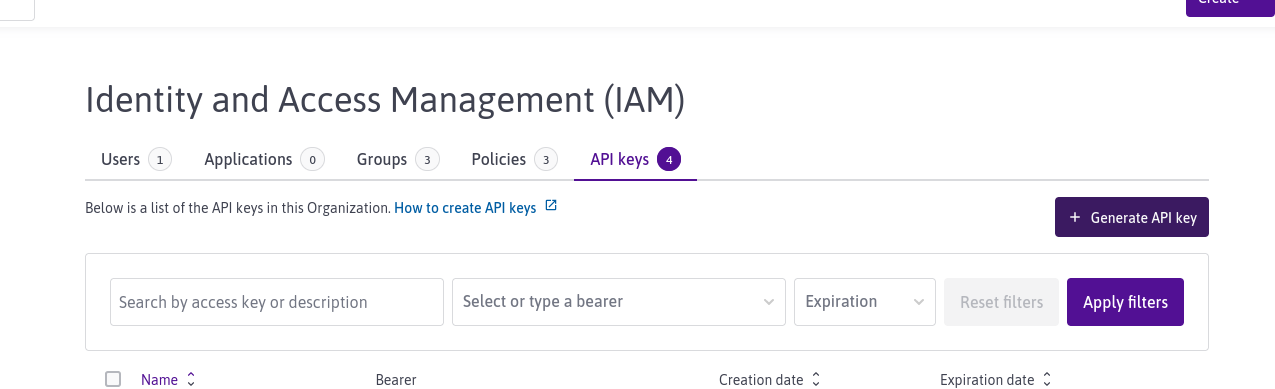The height and width of the screenshot is (389, 1275).
Task: Click the Apply filters button
Action: [x=1125, y=302]
